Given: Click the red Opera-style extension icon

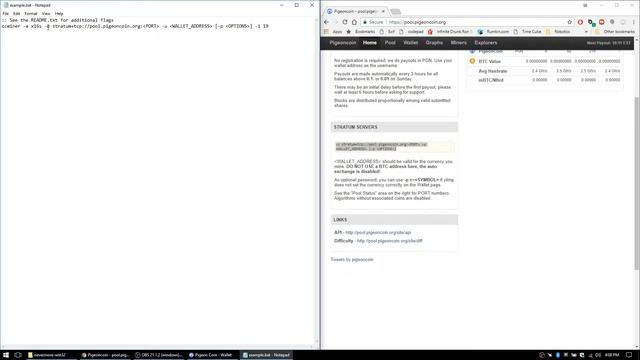Looking at the screenshot, I should [580, 22].
